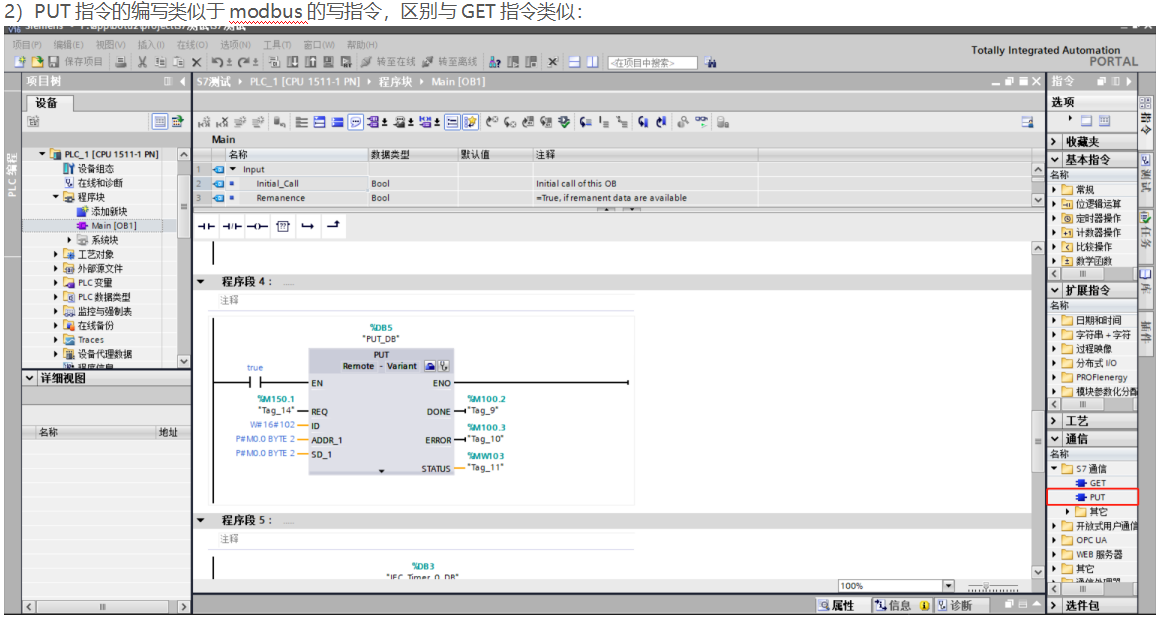Toggle network comments display icon in editor toolbar
Screen dimensions: 1160x619
356,123
